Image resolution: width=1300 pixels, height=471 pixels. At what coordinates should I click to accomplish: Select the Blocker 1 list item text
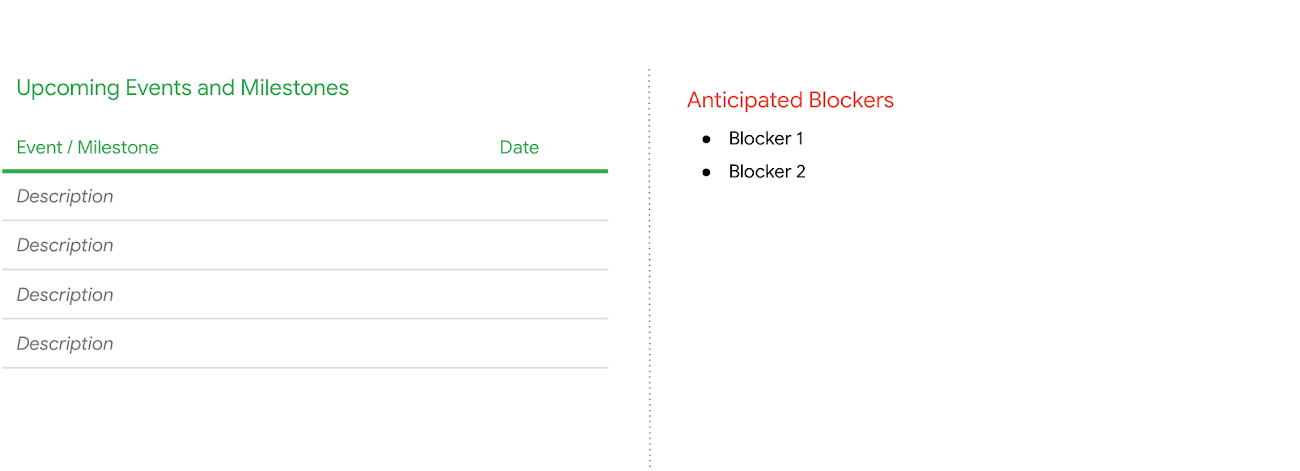(766, 139)
